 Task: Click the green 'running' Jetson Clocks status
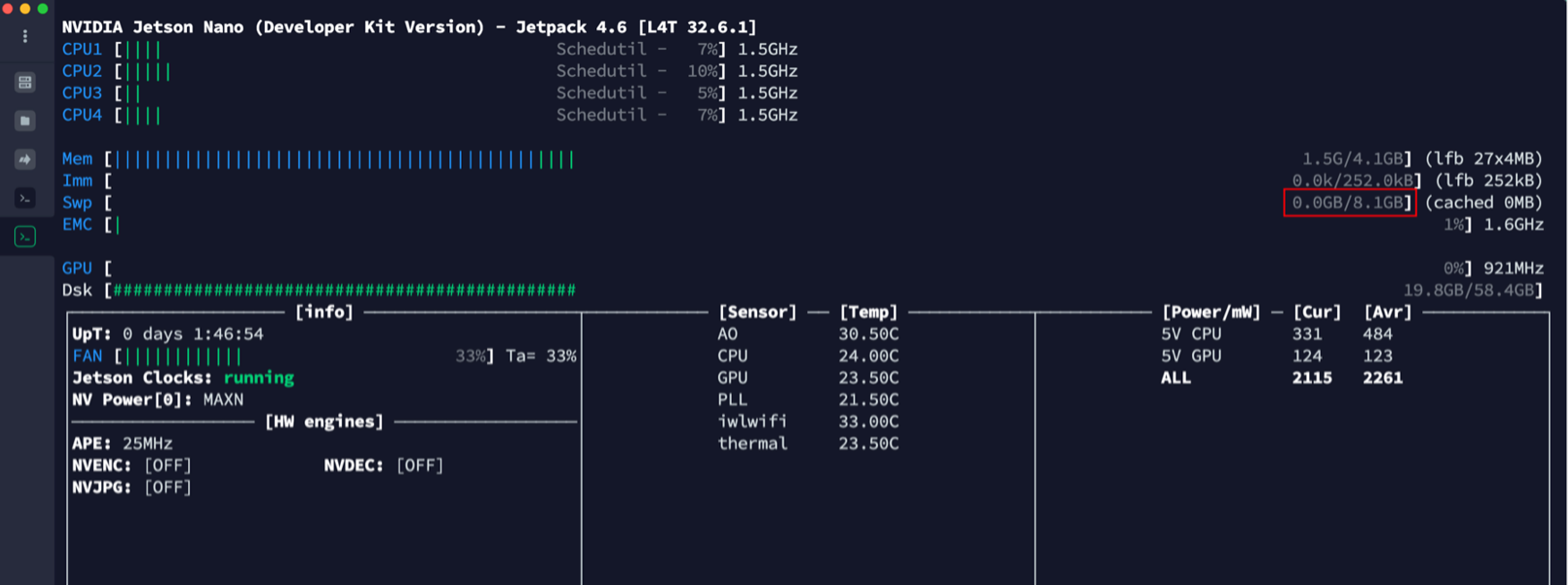click(259, 377)
